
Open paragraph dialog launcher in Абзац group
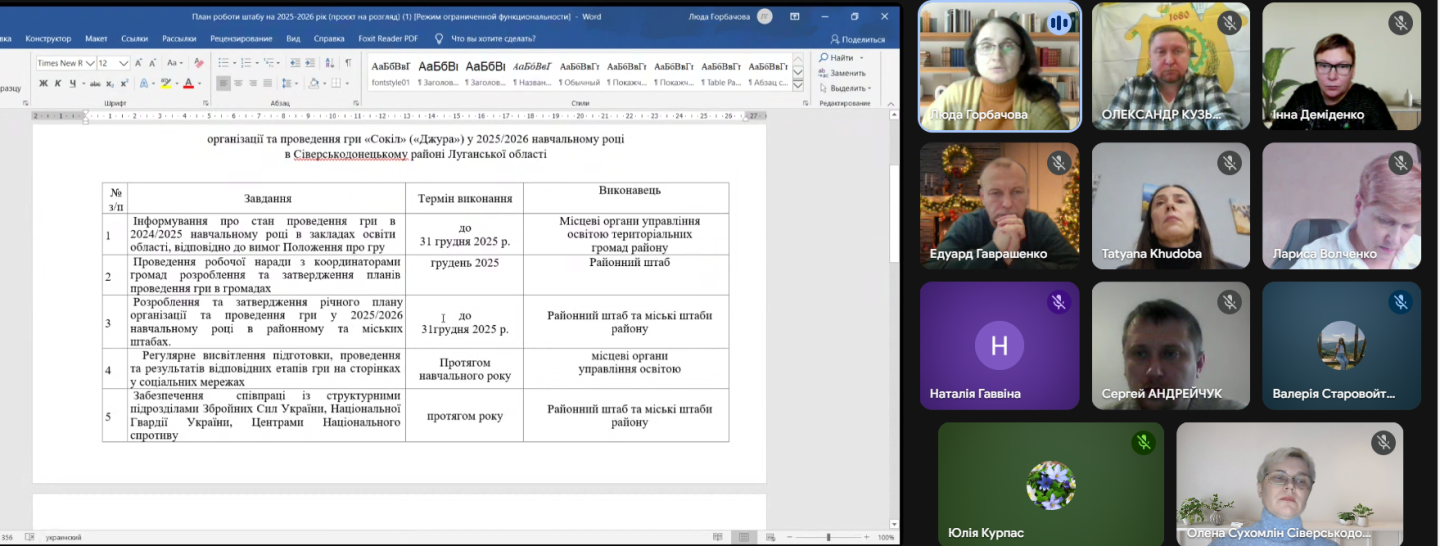[x=356, y=103]
